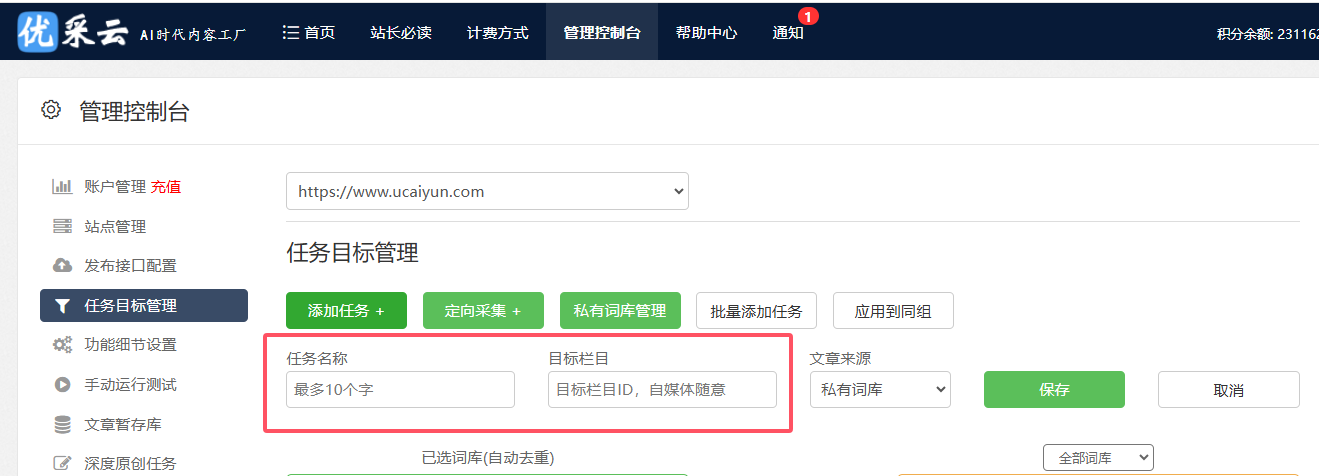The height and width of the screenshot is (476, 1319).
Task: Go to 首页 in top navigation
Action: pos(309,32)
